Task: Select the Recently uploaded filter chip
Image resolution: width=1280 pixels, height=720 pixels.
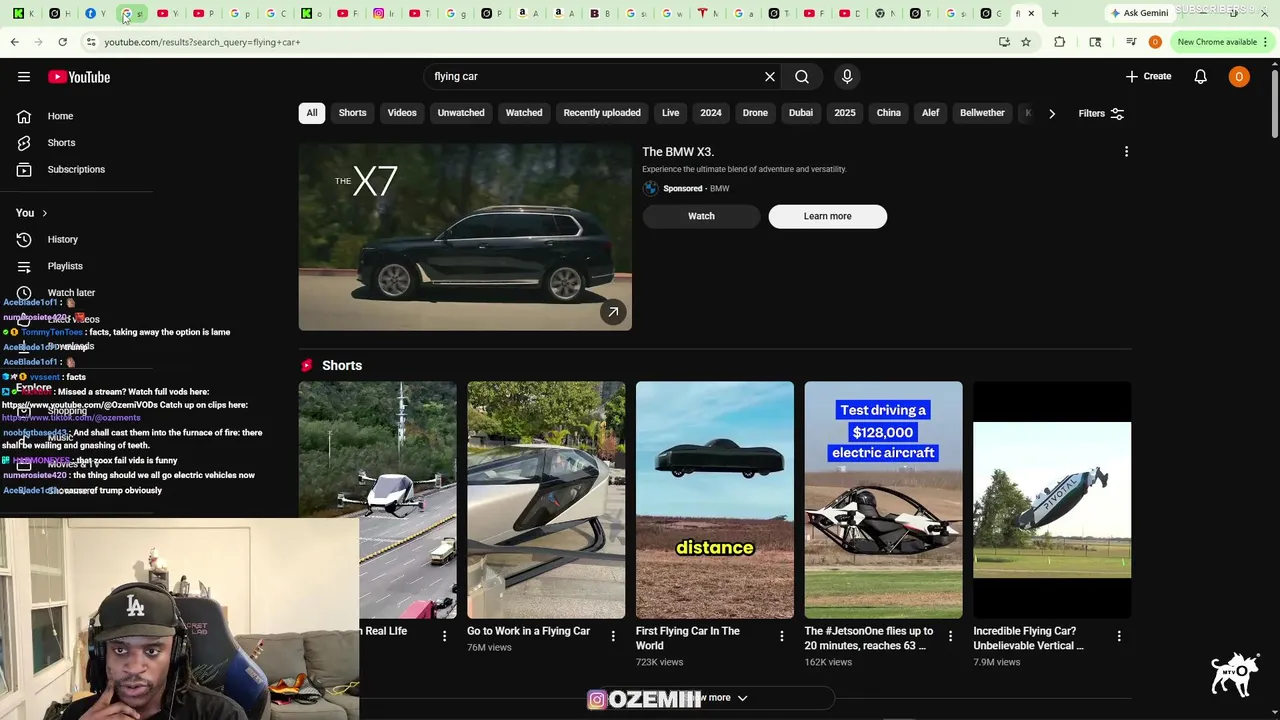Action: click(x=602, y=113)
